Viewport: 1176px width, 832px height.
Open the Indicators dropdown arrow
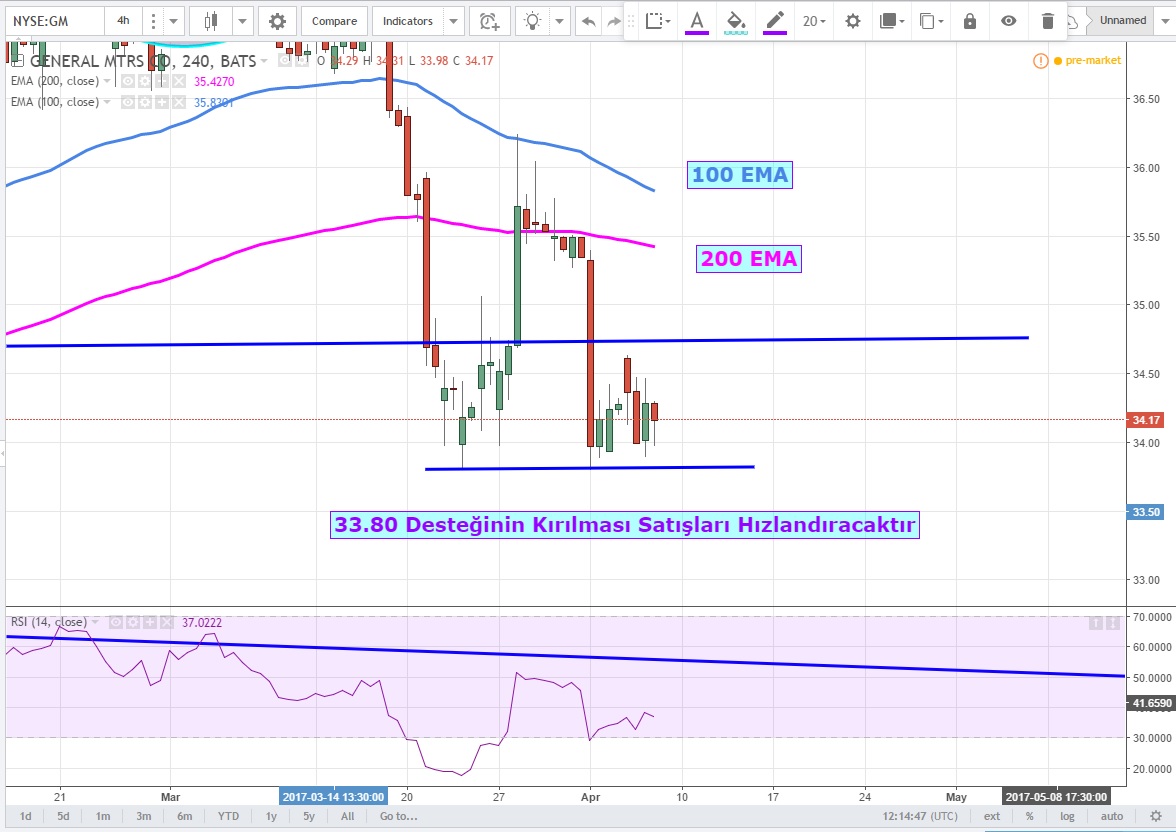point(454,20)
